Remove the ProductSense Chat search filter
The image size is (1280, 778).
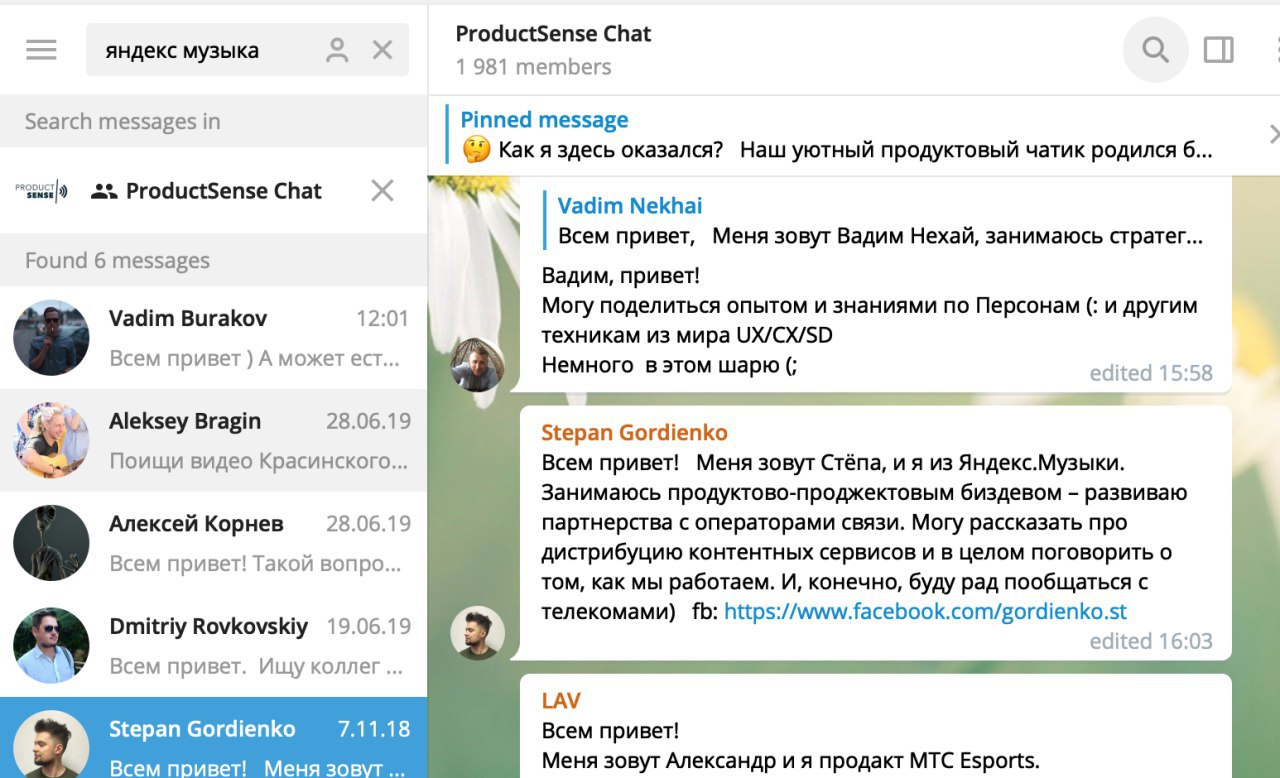coord(382,190)
